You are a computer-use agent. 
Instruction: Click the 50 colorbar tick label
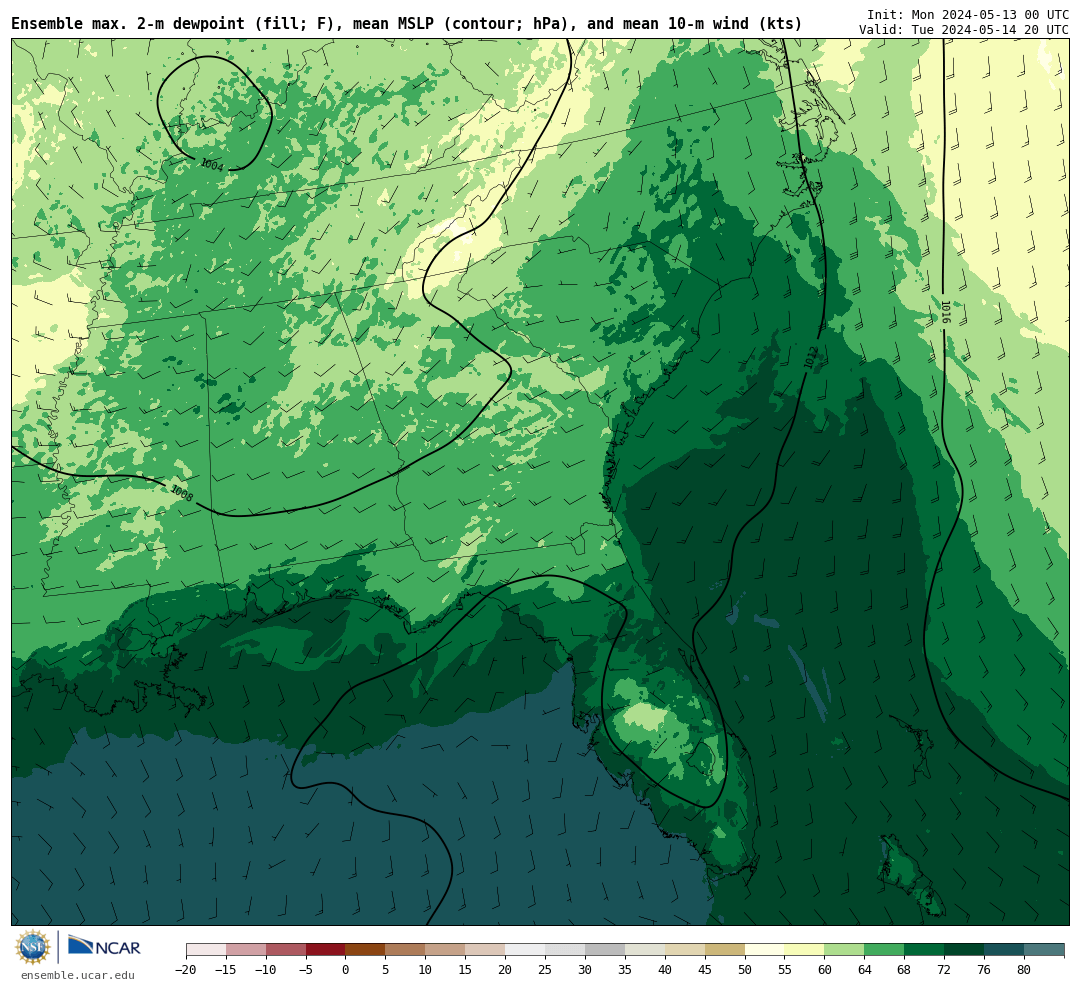tap(745, 970)
